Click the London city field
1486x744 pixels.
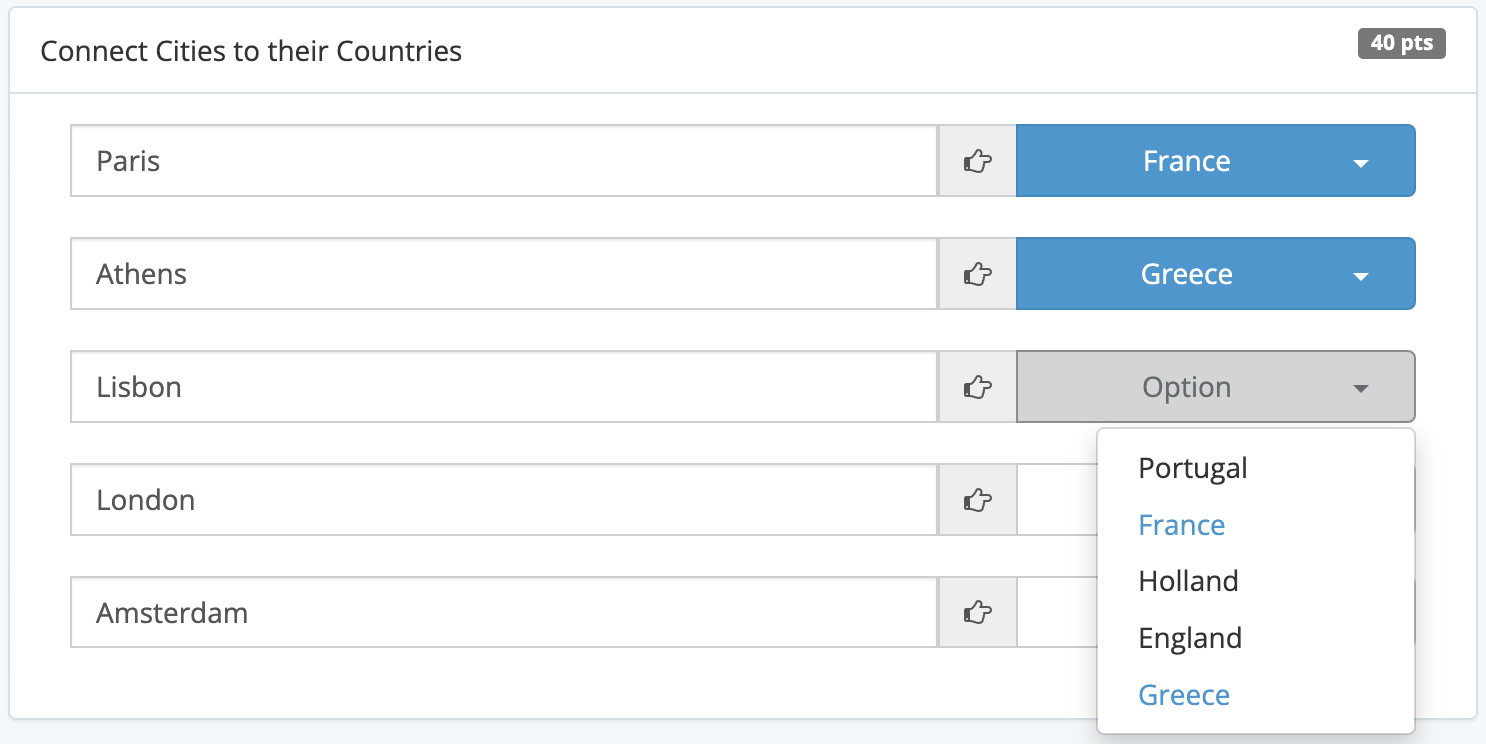coord(504,500)
